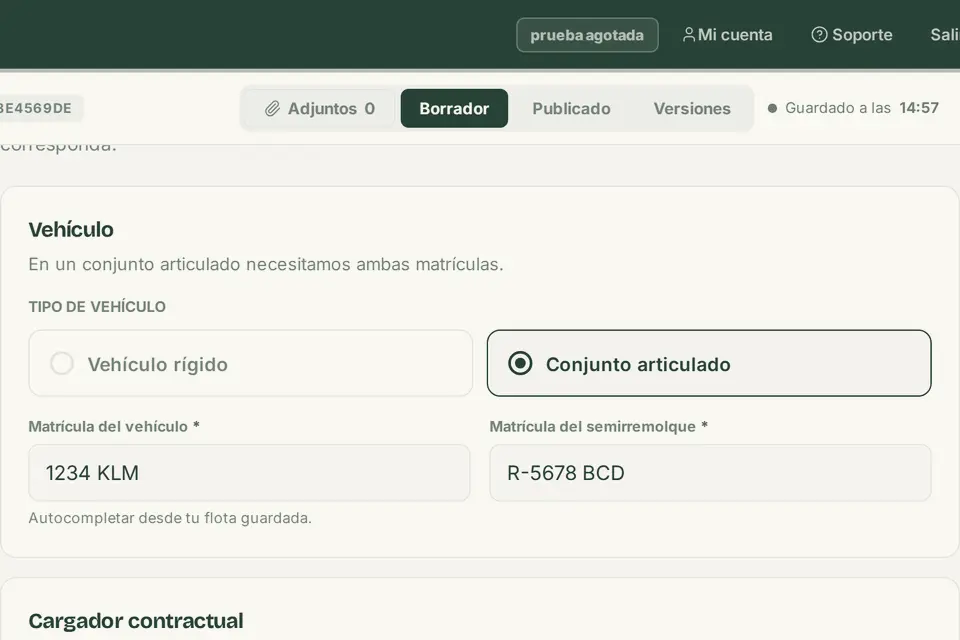Click the paperclip icon beside Adjuntos
Image resolution: width=960 pixels, height=640 pixels.
pyautogui.click(x=272, y=109)
